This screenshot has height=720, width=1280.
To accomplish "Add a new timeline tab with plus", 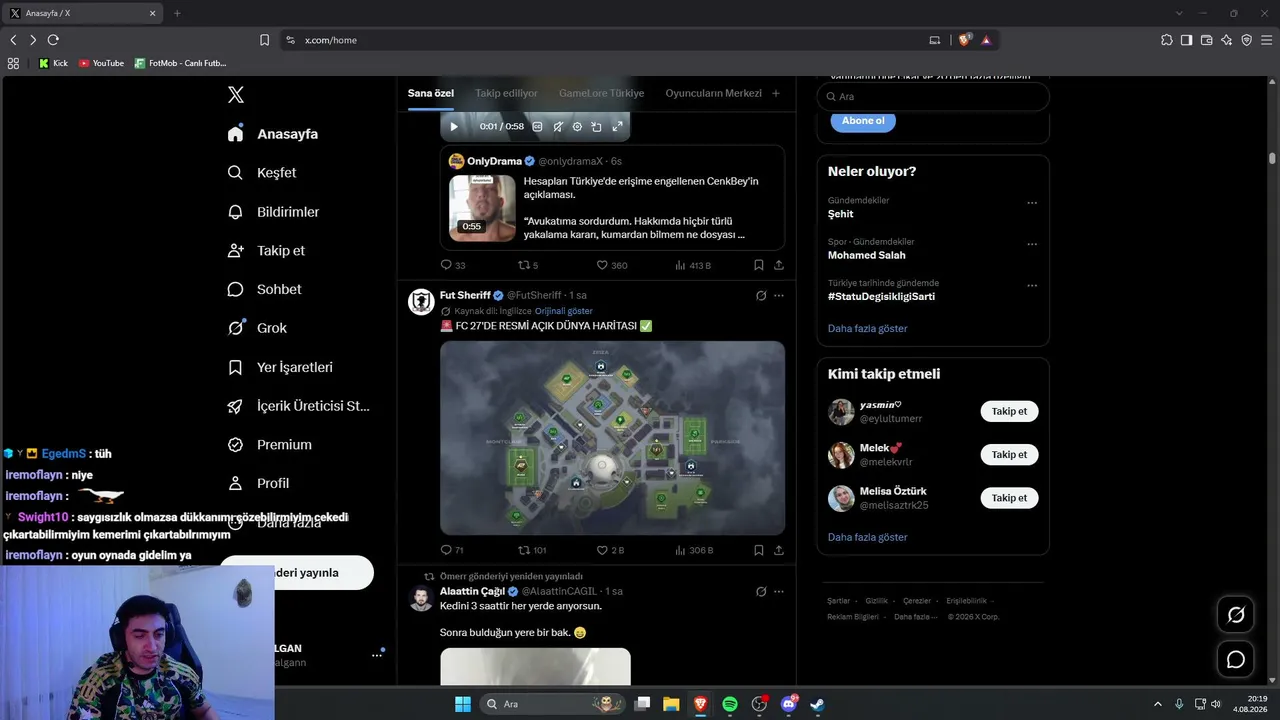I will [x=776, y=93].
